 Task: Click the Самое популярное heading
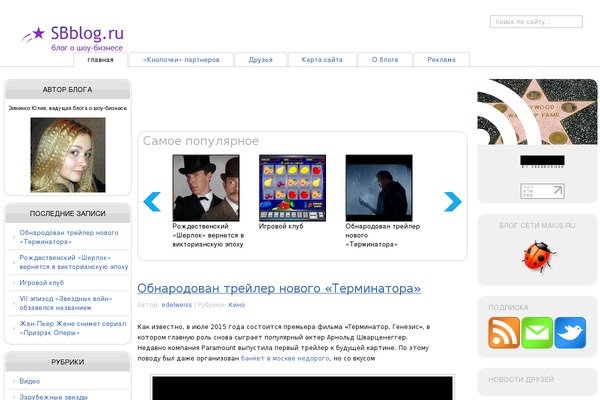(x=201, y=141)
